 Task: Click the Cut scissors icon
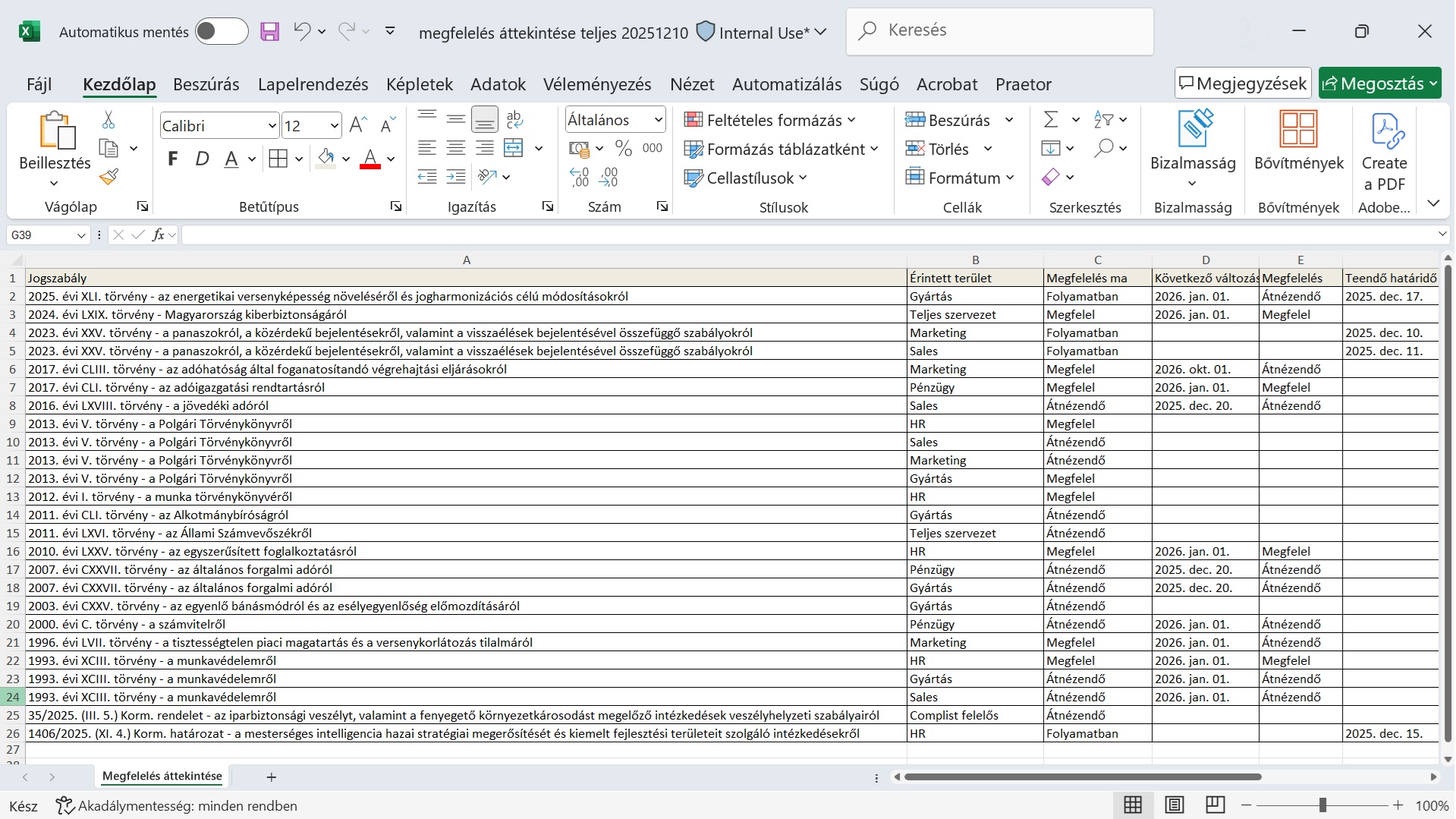[108, 120]
